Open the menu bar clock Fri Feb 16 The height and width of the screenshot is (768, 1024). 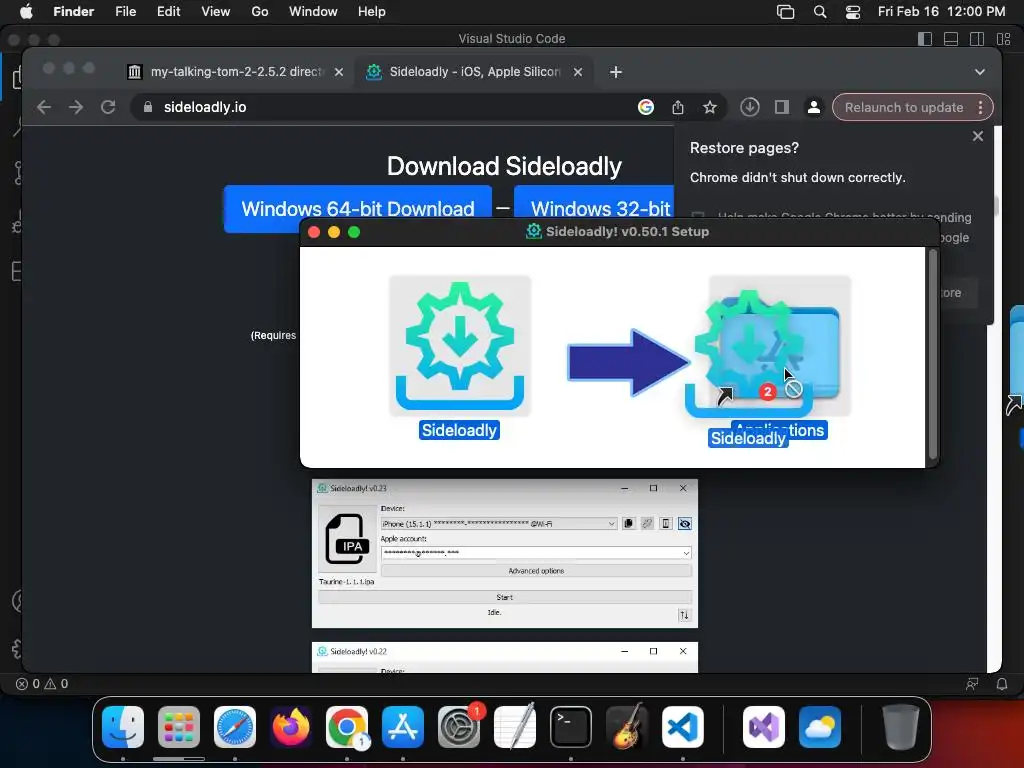point(941,12)
